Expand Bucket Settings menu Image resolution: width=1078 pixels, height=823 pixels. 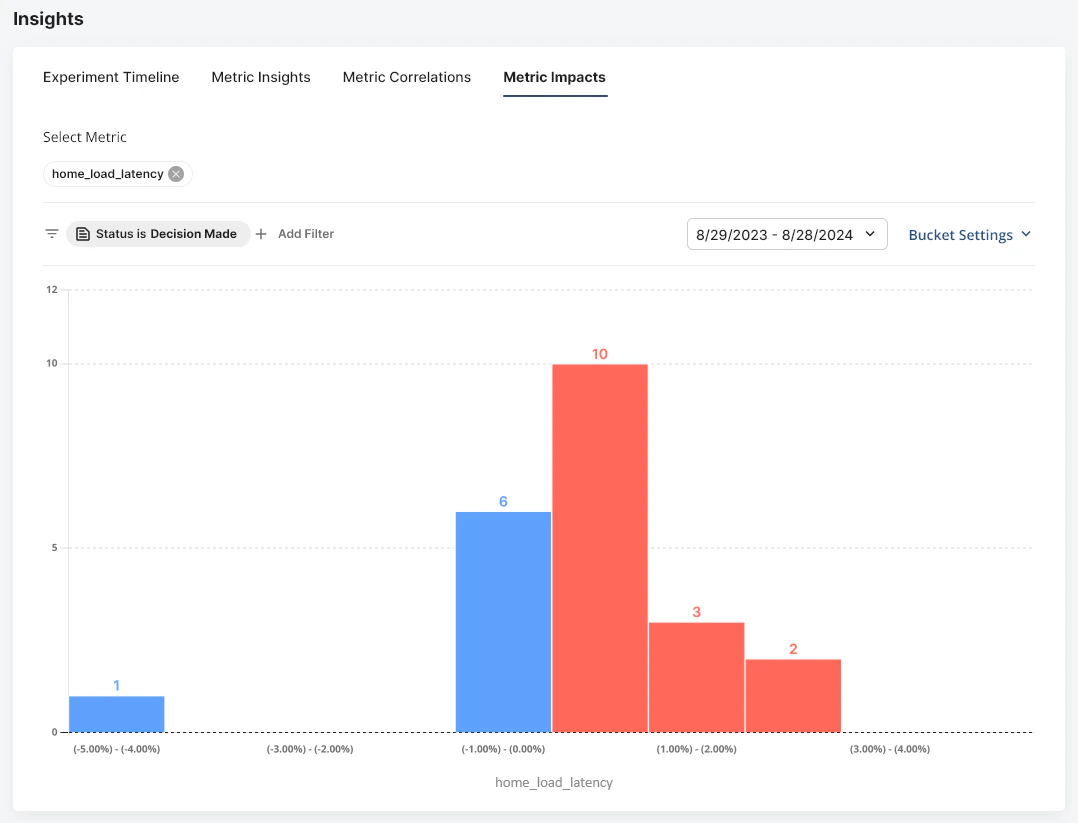coord(969,234)
